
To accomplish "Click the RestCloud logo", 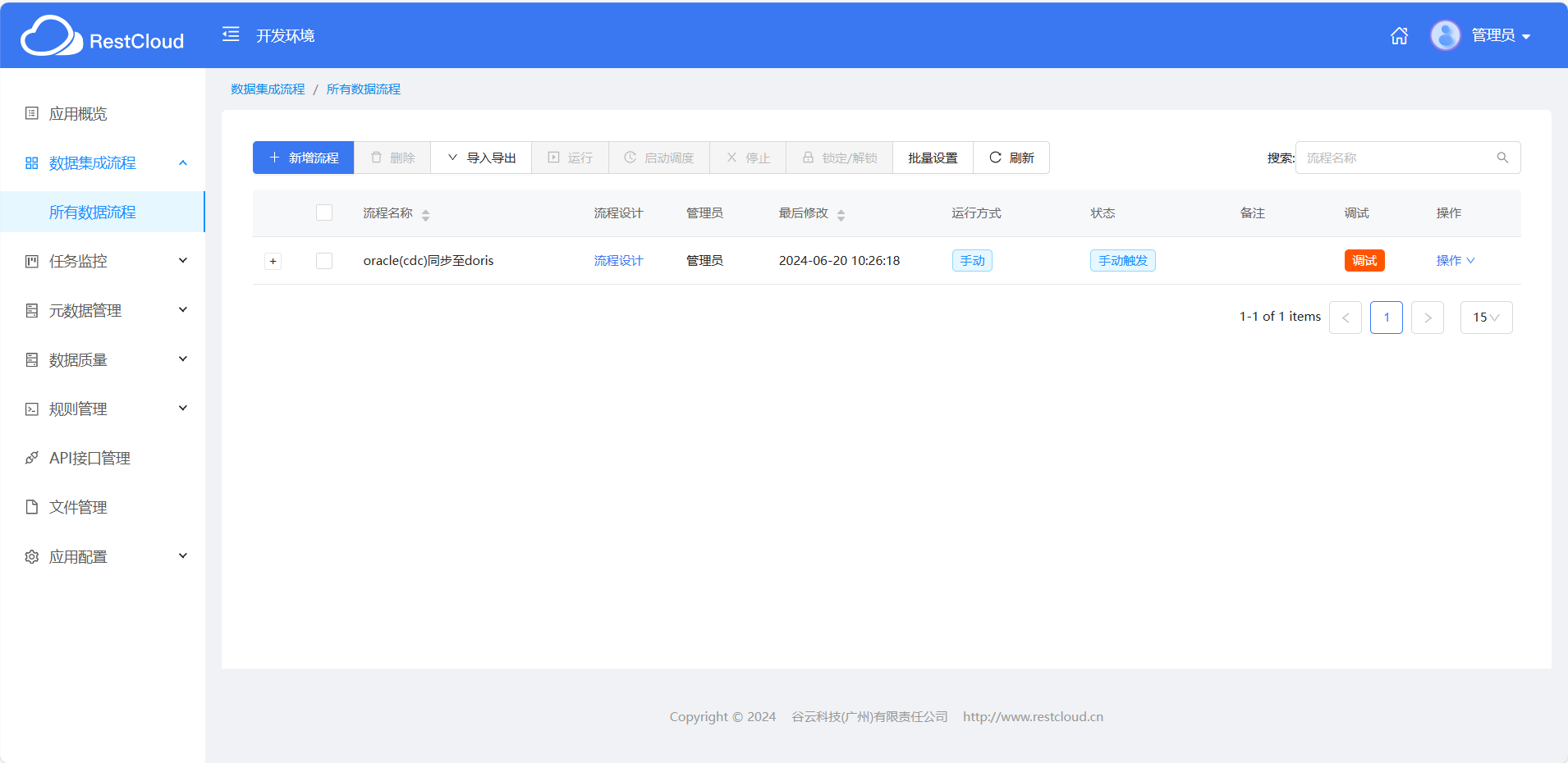I will pos(103,36).
